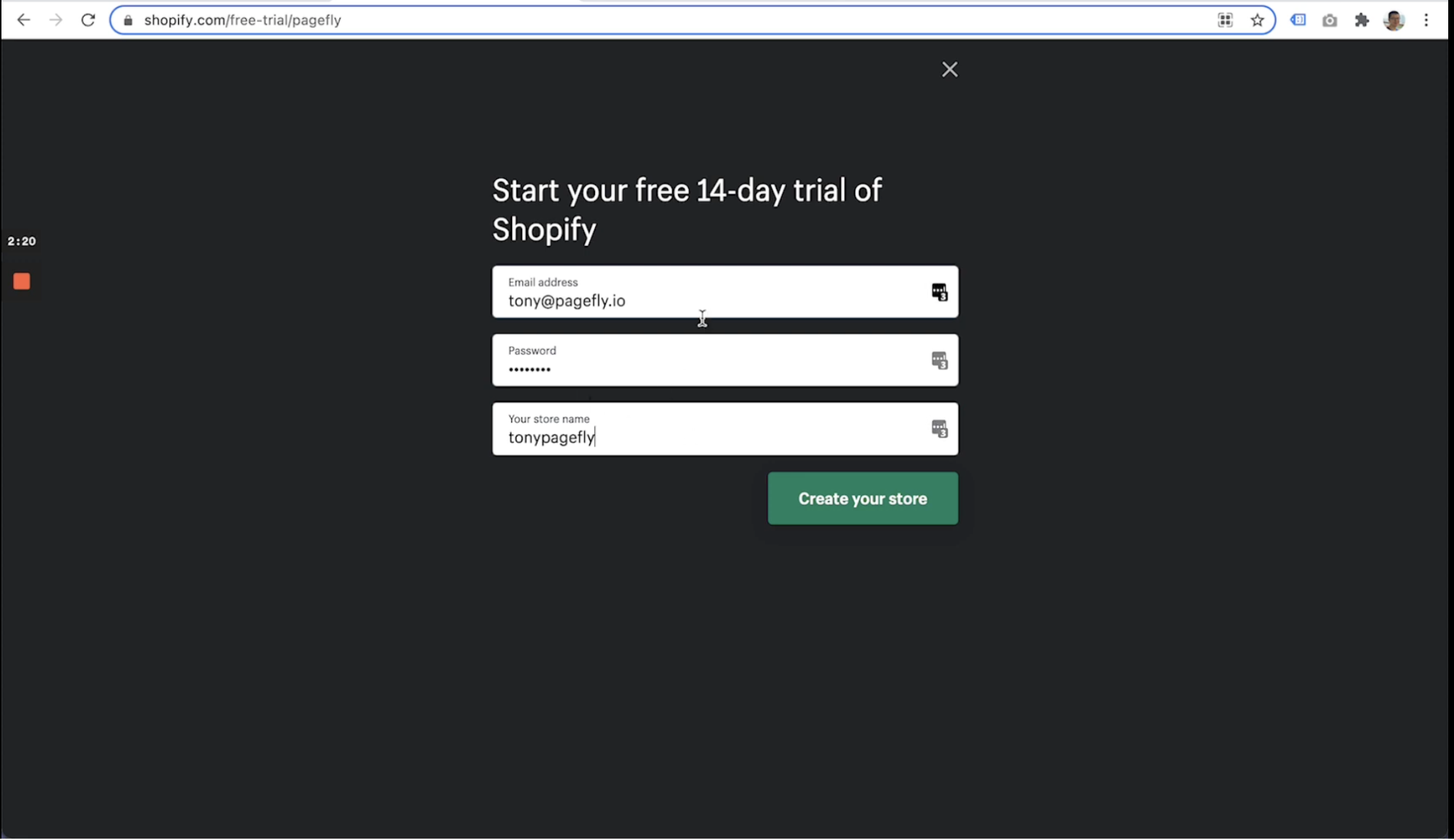Bookmark this page with the star icon
1454x840 pixels.
(1257, 20)
